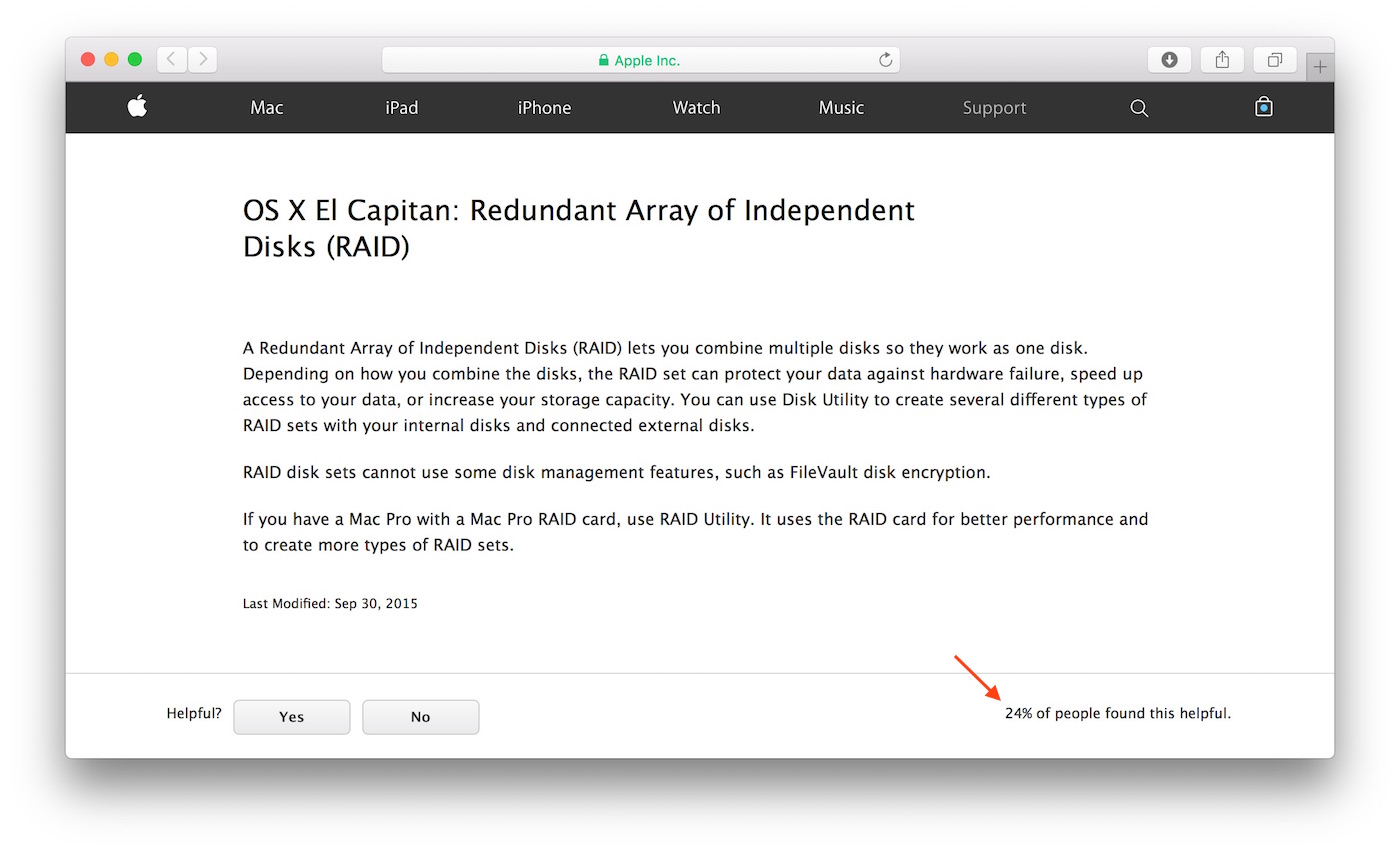The height and width of the screenshot is (852, 1400).
Task: Open the Mac navigation item
Action: [x=267, y=108]
